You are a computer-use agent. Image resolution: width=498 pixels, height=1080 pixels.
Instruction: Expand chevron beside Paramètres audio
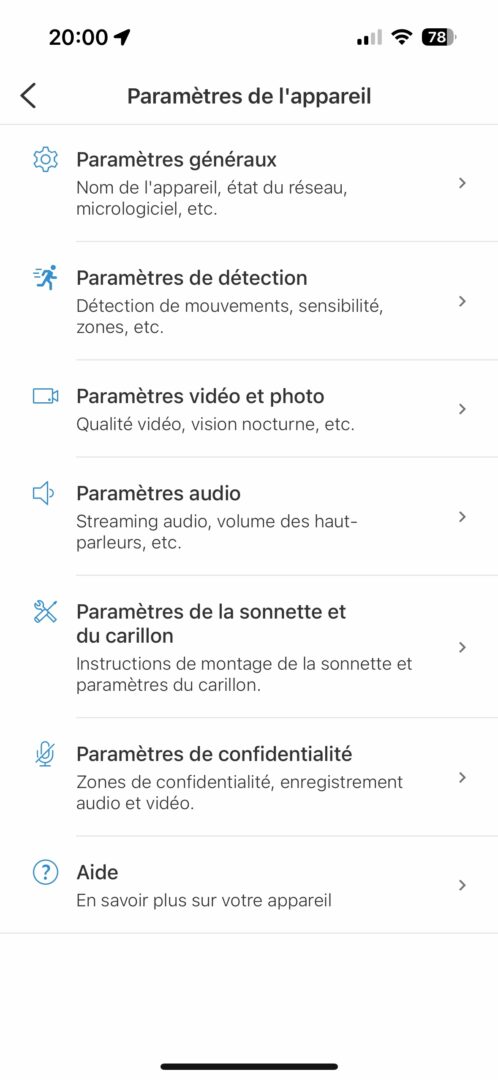point(463,517)
